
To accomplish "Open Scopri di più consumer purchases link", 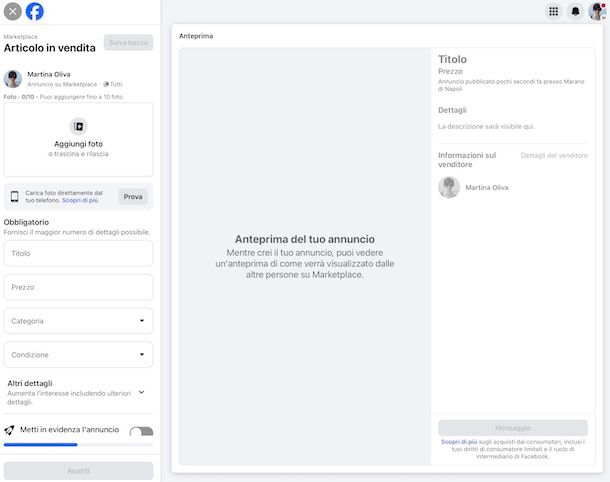I will coord(459,442).
